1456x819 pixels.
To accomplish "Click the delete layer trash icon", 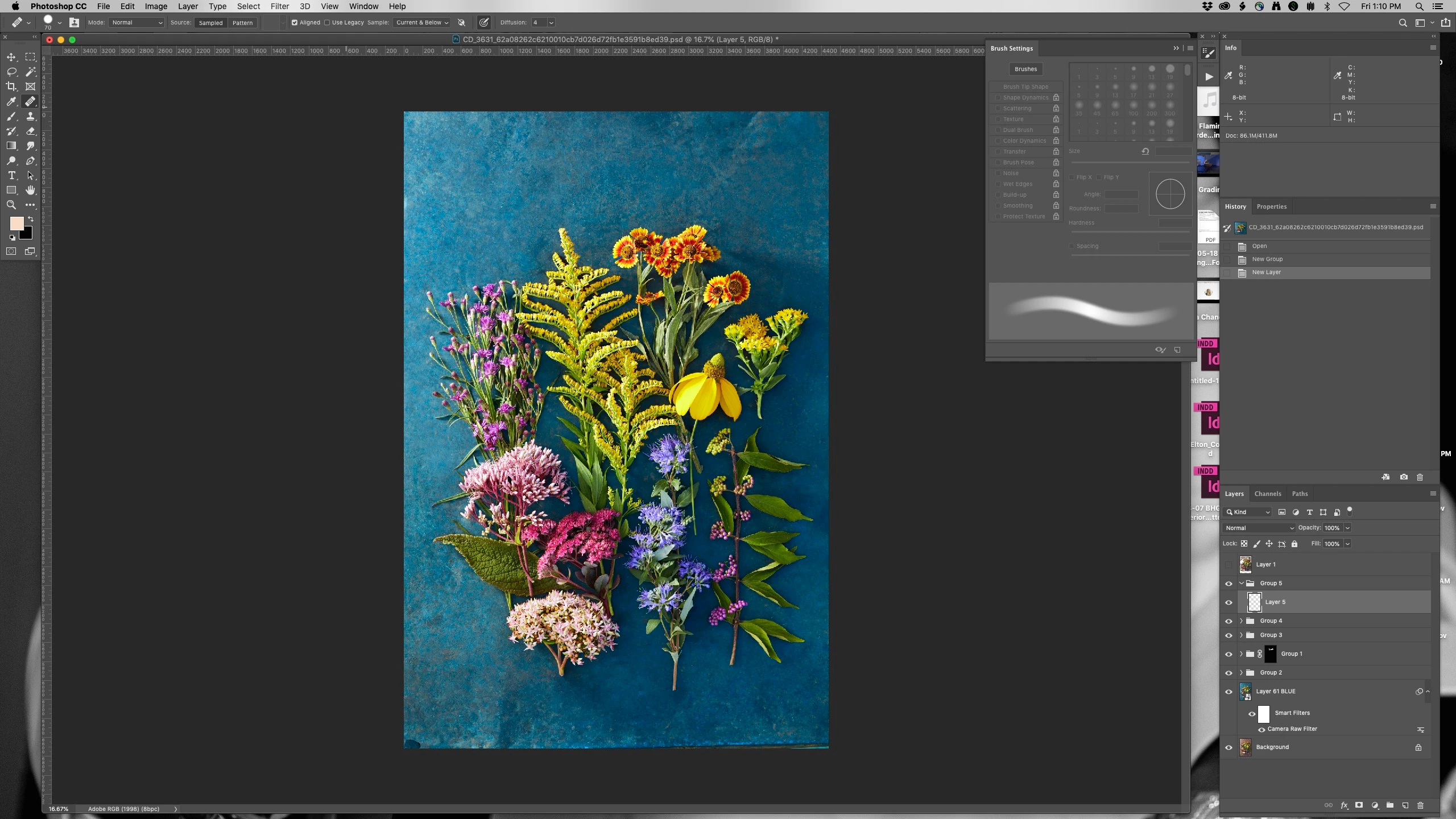I will [x=1420, y=805].
